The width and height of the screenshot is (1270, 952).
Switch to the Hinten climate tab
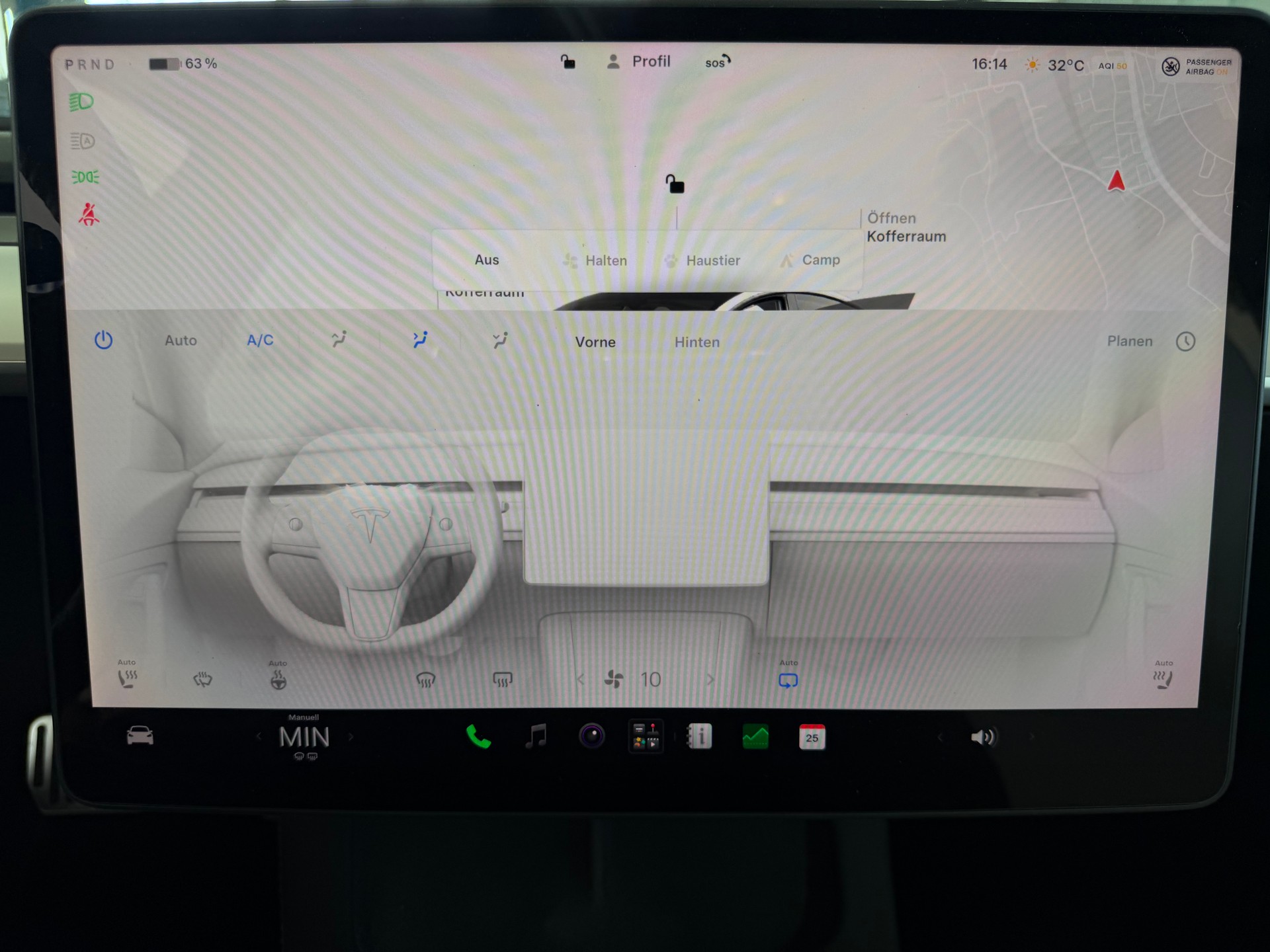point(697,342)
